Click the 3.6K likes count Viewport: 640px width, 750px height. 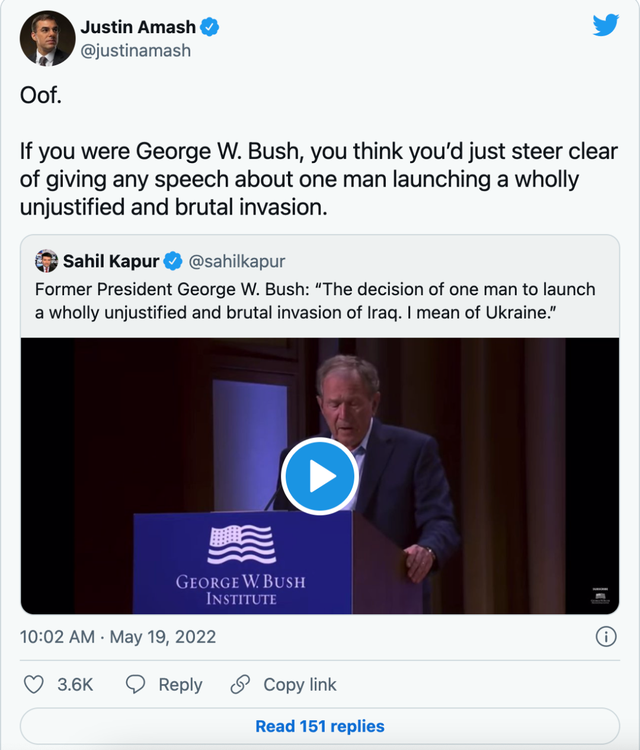75,684
